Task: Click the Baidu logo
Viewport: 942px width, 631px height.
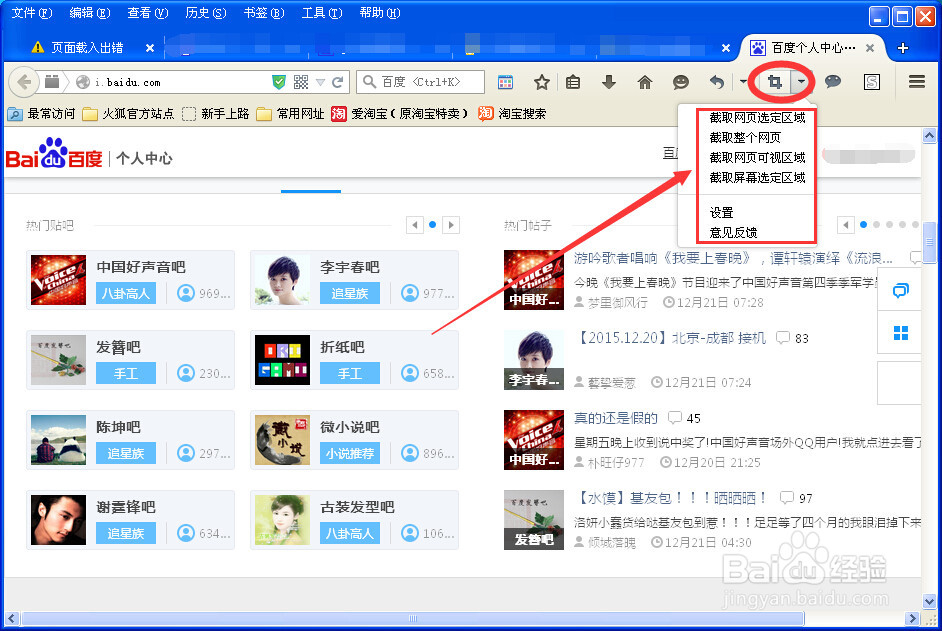Action: pos(54,154)
